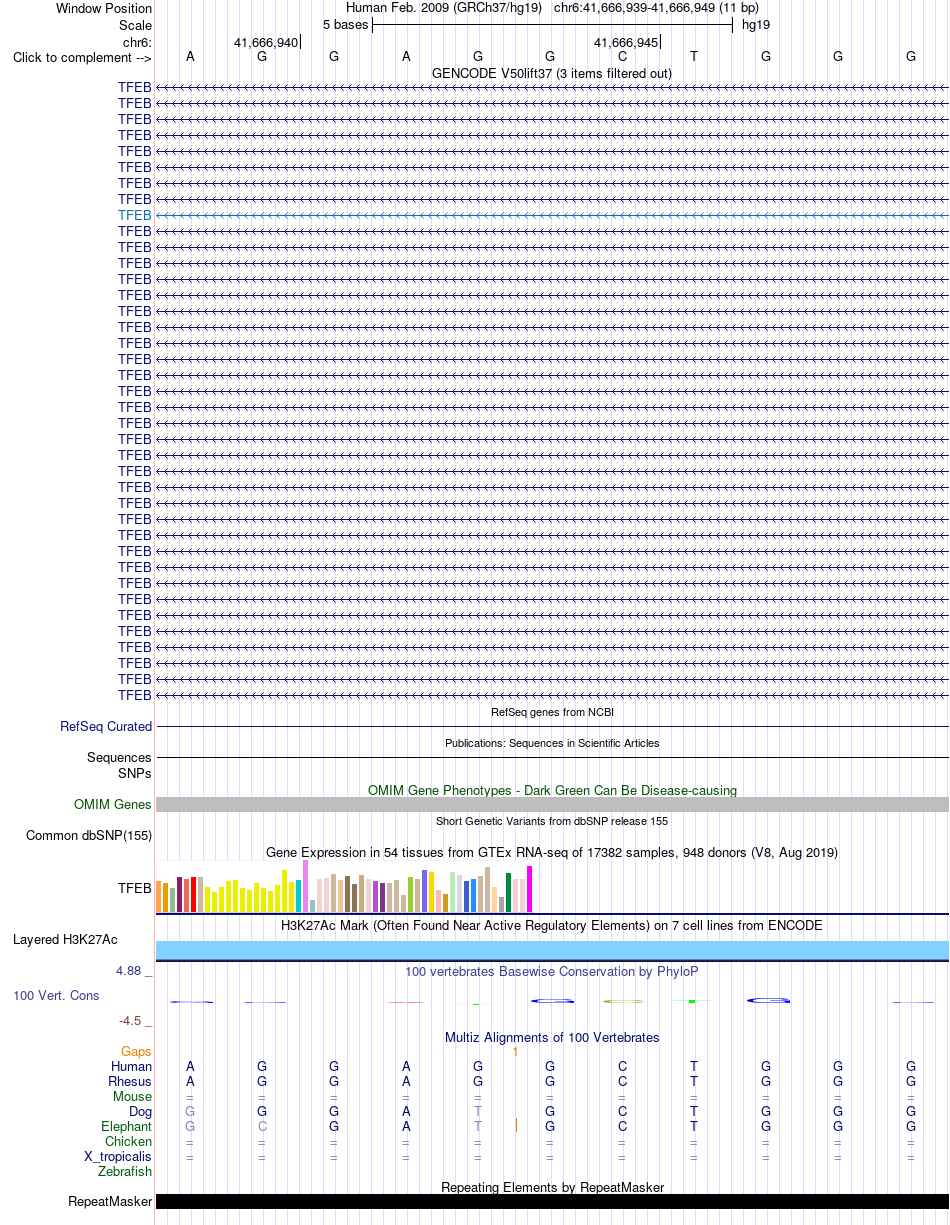Click the Mouse alignment row label
The width and height of the screenshot is (950, 1225).
(x=132, y=1097)
